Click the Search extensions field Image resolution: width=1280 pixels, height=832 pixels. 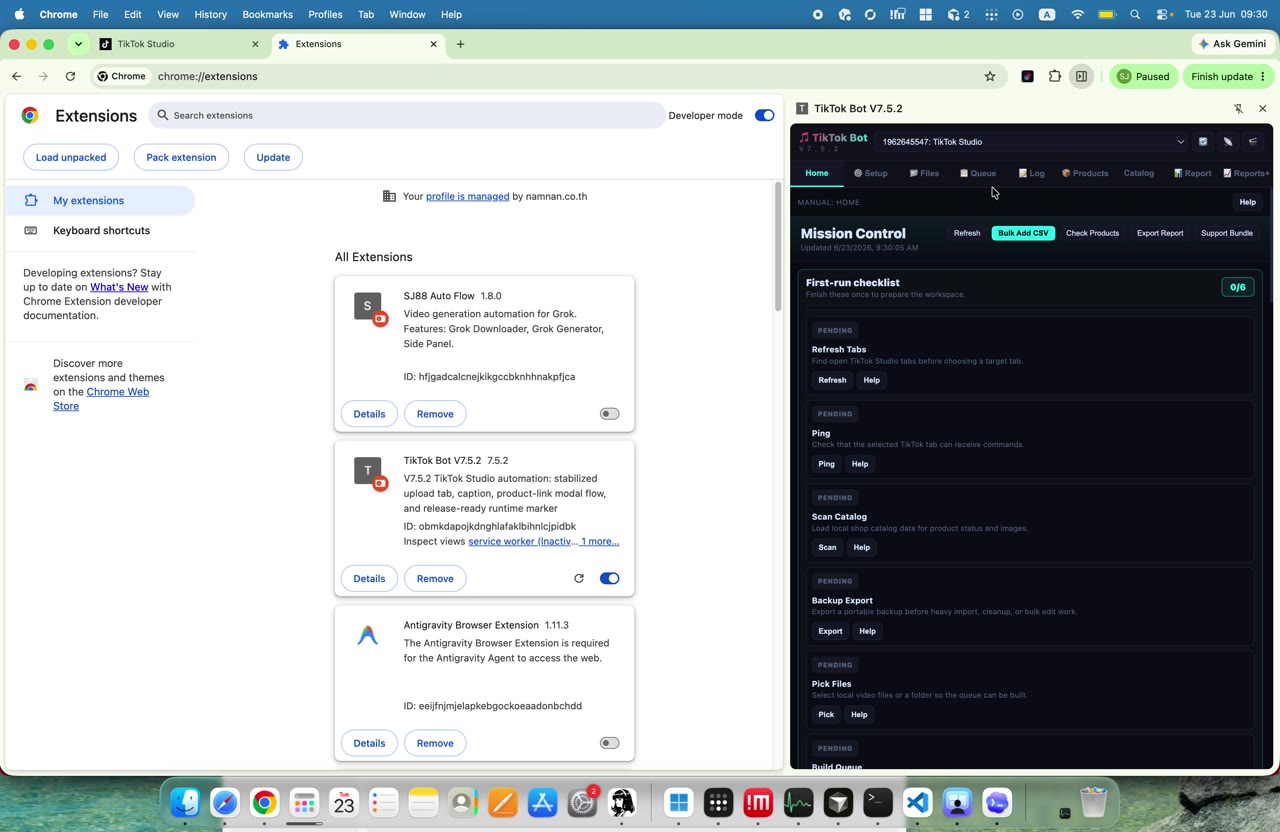[407, 115]
